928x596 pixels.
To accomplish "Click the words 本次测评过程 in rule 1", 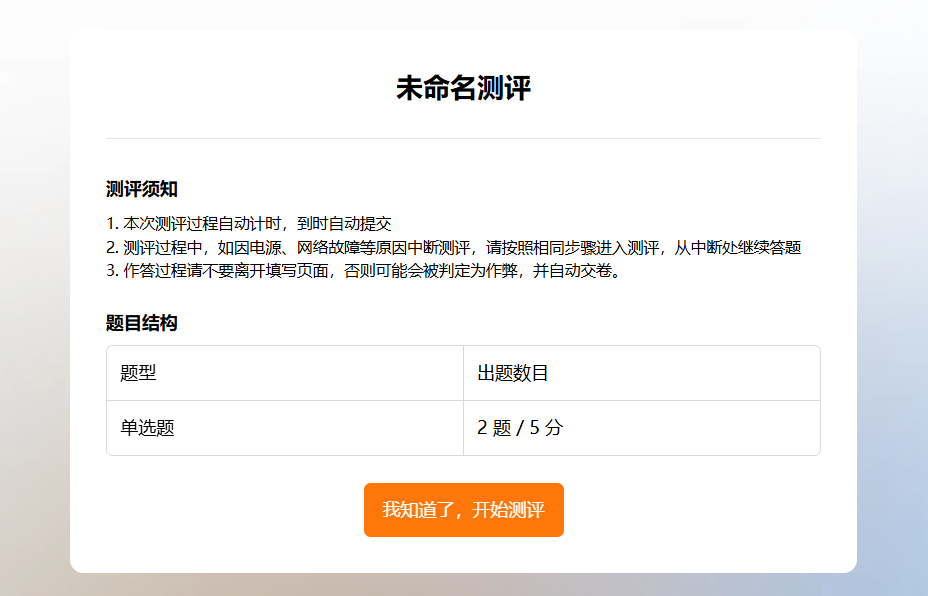I will pyautogui.click(x=168, y=223).
